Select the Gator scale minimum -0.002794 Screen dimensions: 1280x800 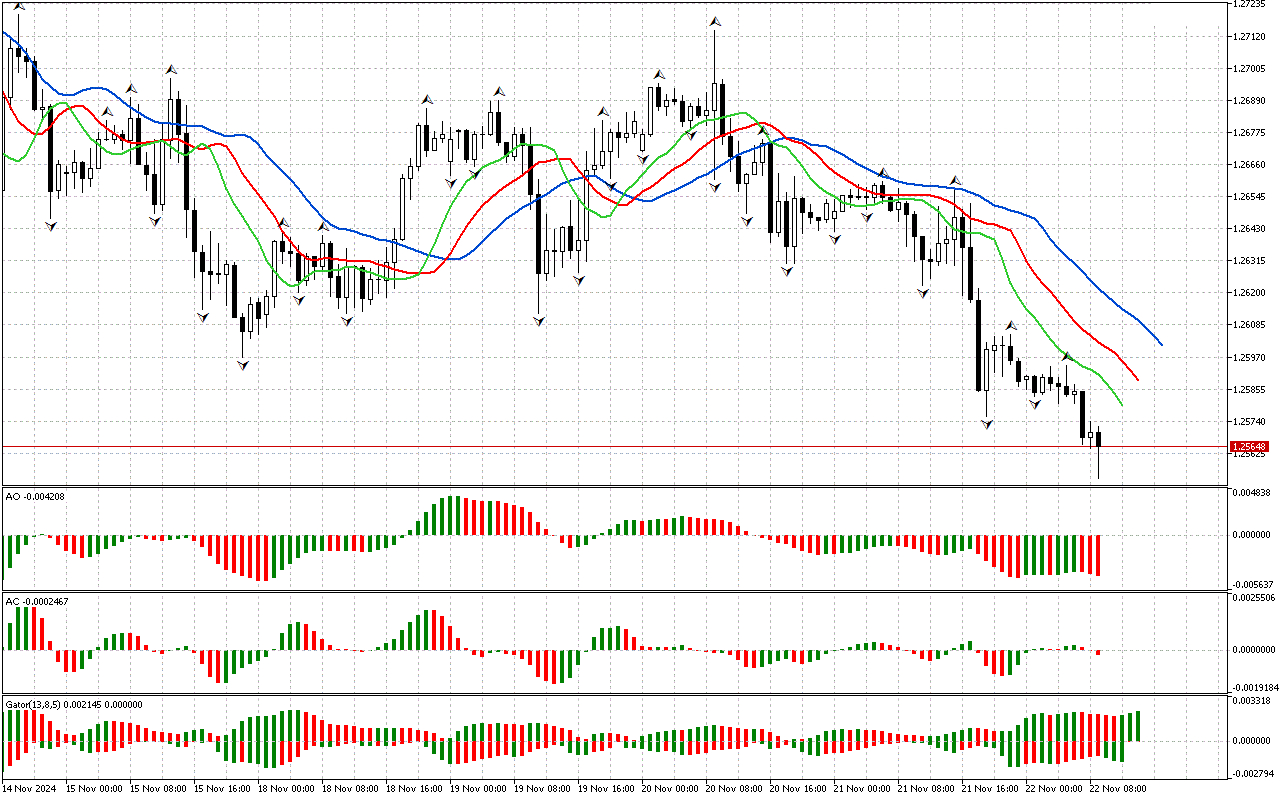tap(1251, 772)
